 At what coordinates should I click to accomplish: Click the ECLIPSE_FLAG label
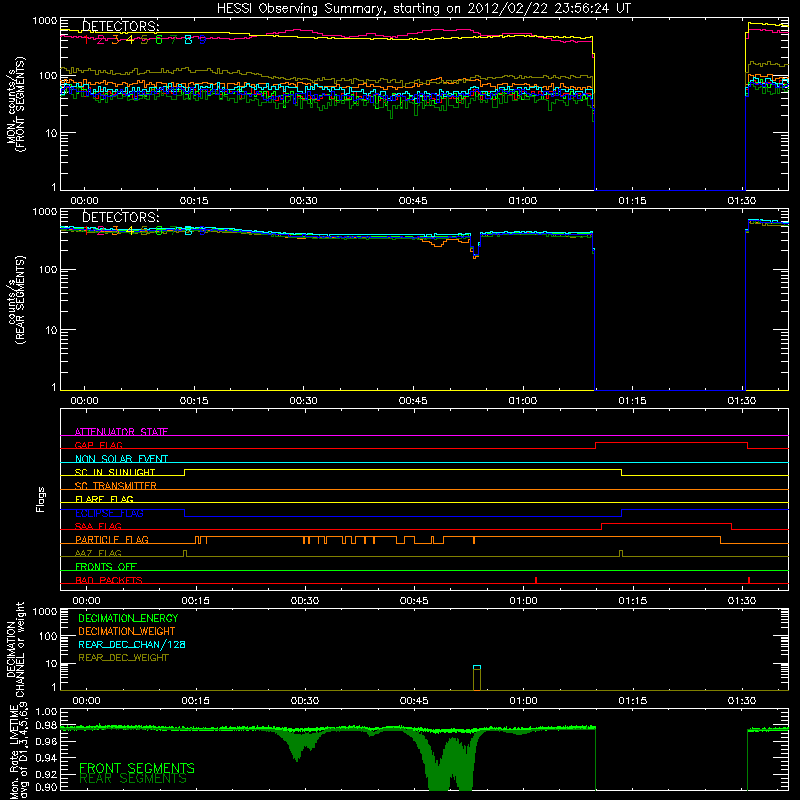(109, 513)
